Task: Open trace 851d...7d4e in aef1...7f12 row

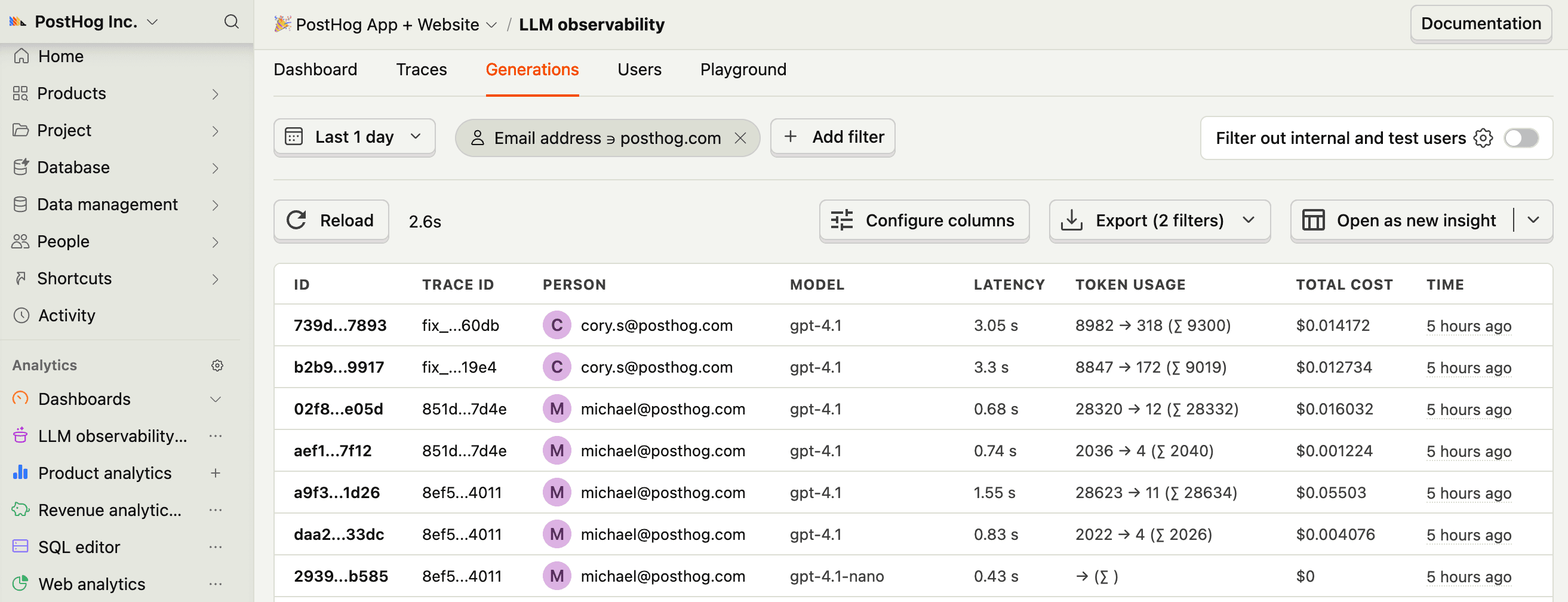Action: tap(464, 450)
